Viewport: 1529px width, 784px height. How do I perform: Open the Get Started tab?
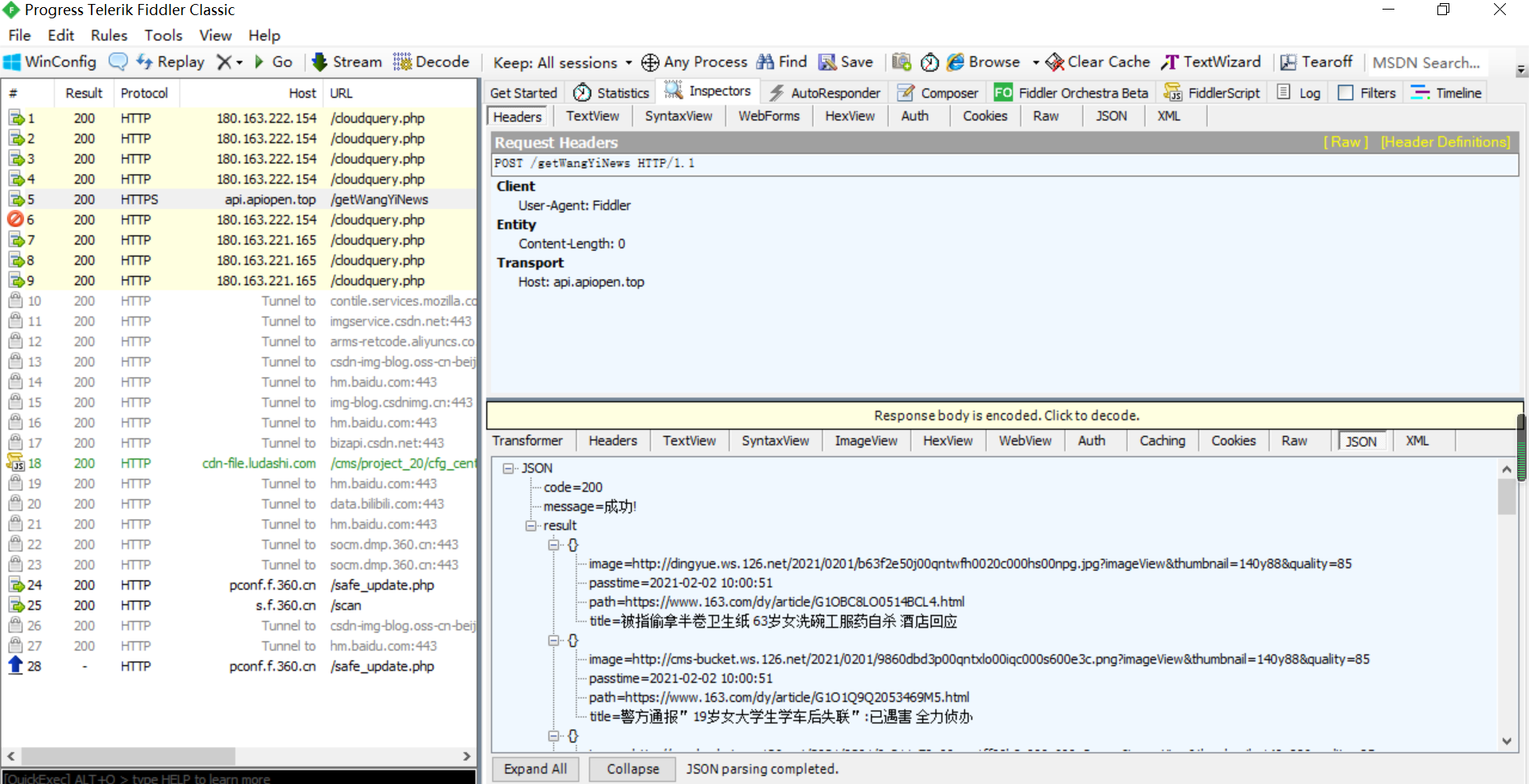(x=523, y=93)
